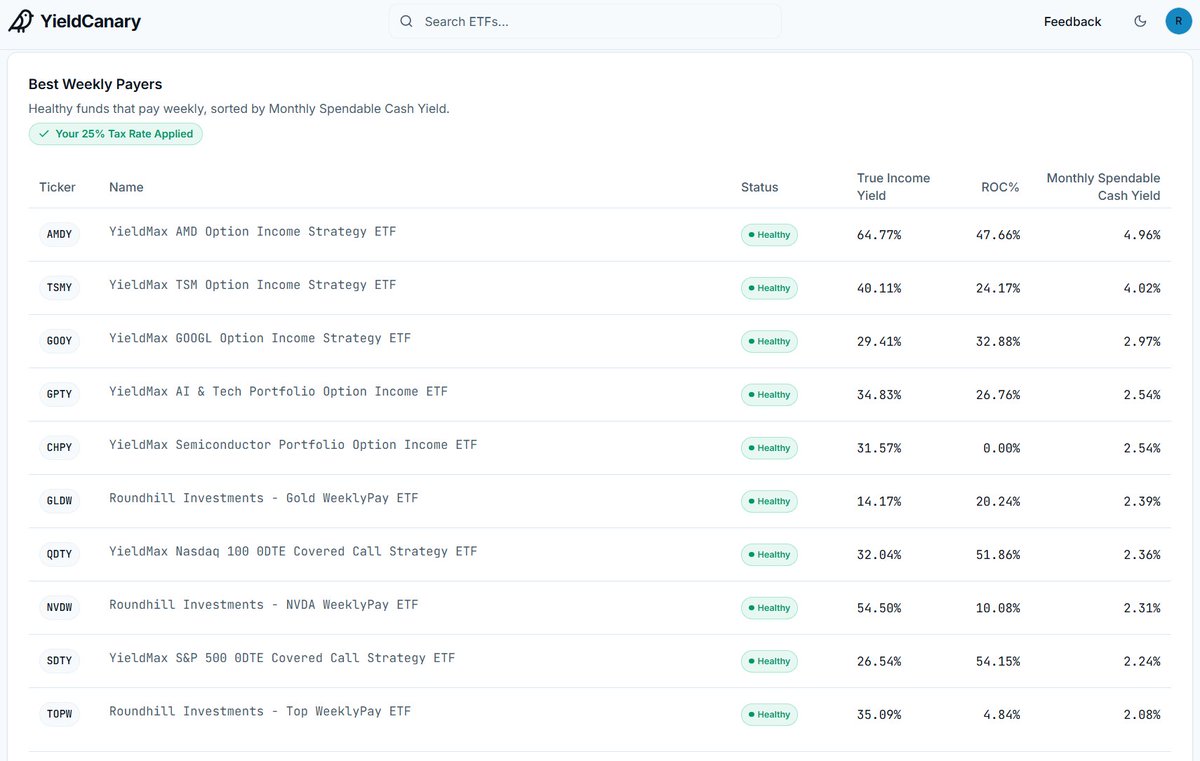Select YieldMax AMD Option Income Strategy ETF
Screen dimensions: 1200x761
click(253, 232)
